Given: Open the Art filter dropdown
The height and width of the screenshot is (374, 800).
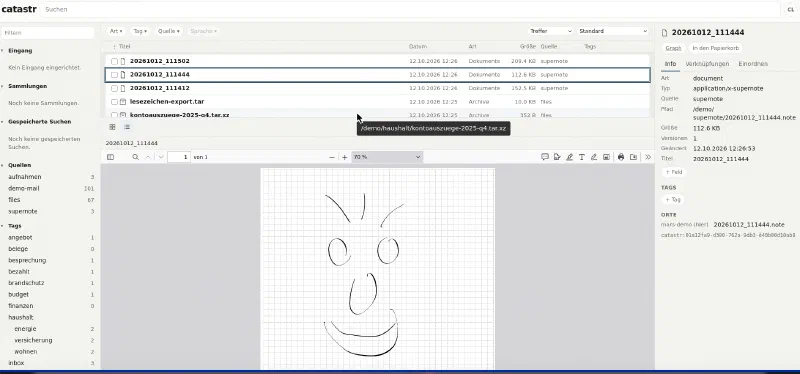Looking at the screenshot, I should 116,31.
